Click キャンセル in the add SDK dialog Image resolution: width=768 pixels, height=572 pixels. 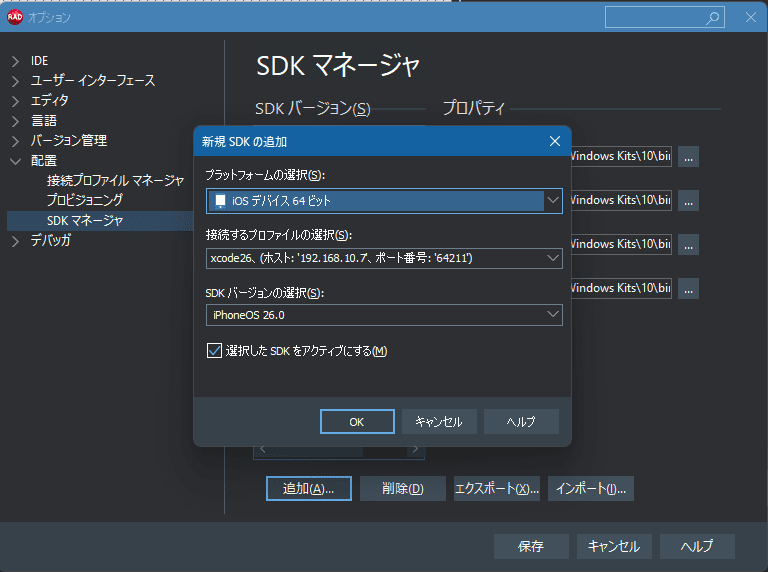[x=439, y=422]
